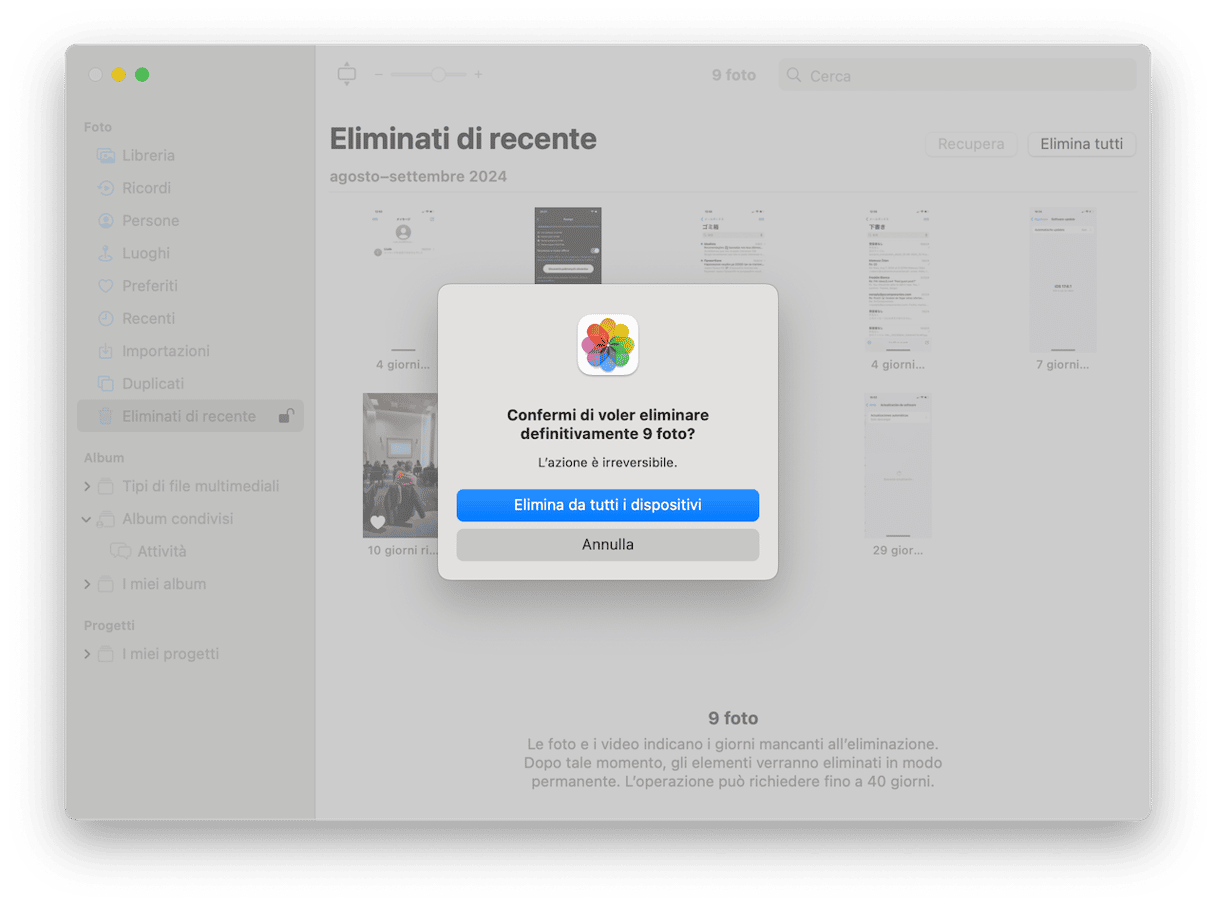1216x906 pixels.
Task: Select the profile avatar screenshot thumbnail
Action: (x=403, y=280)
